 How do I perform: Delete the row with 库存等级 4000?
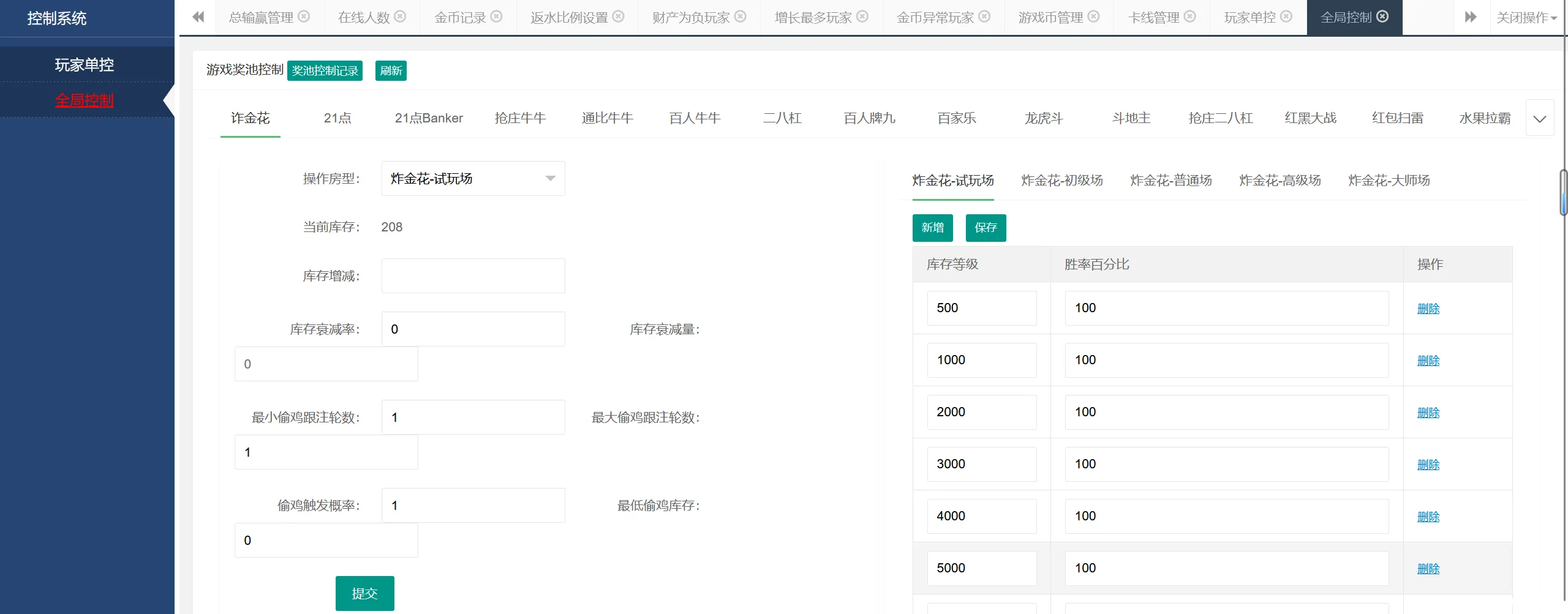(1428, 517)
